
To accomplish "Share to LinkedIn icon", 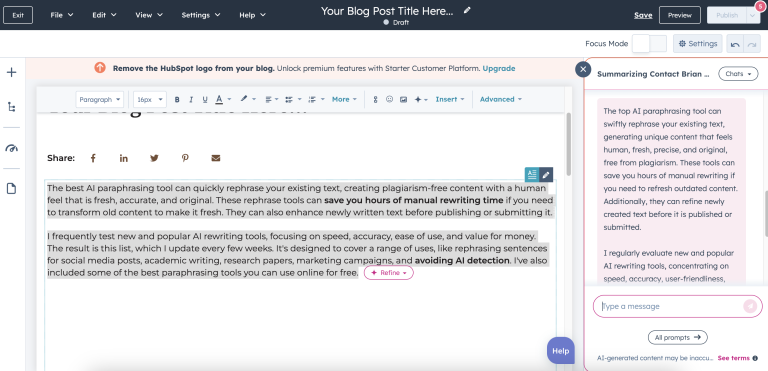I will click(x=123, y=158).
